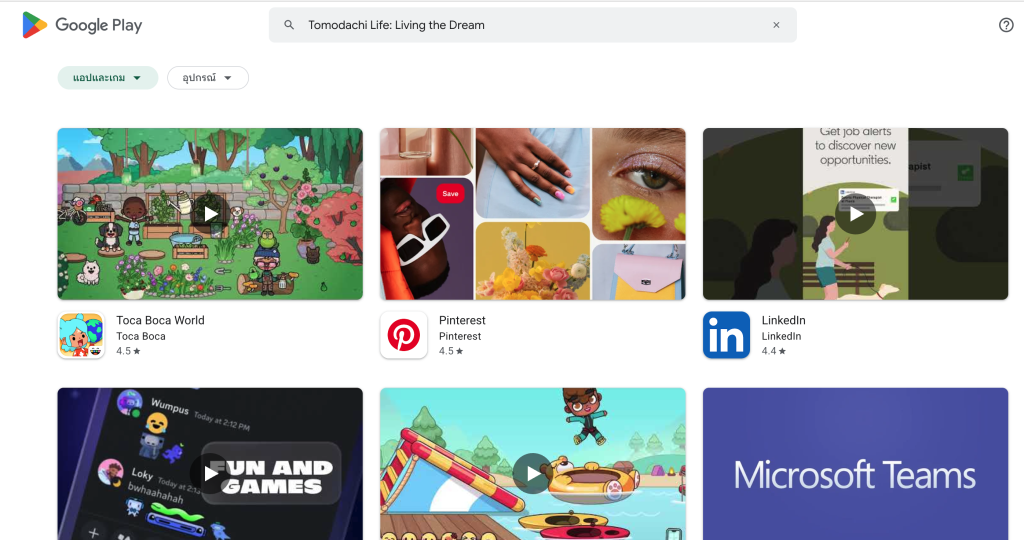Click the LinkedIn app icon
The height and width of the screenshot is (540, 1024).
pyautogui.click(x=726, y=335)
